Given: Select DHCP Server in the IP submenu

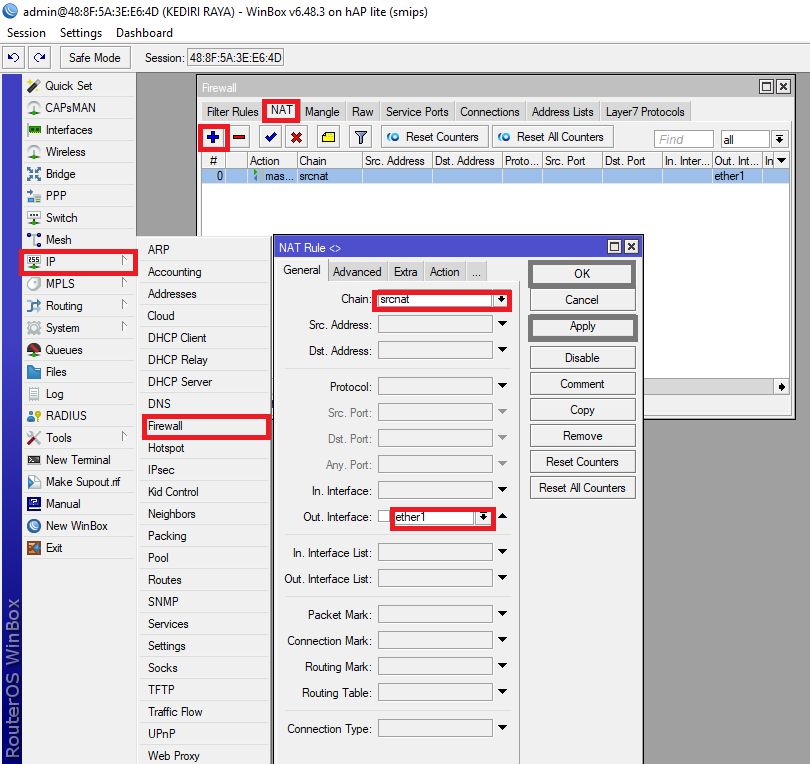Looking at the screenshot, I should [x=204, y=382].
